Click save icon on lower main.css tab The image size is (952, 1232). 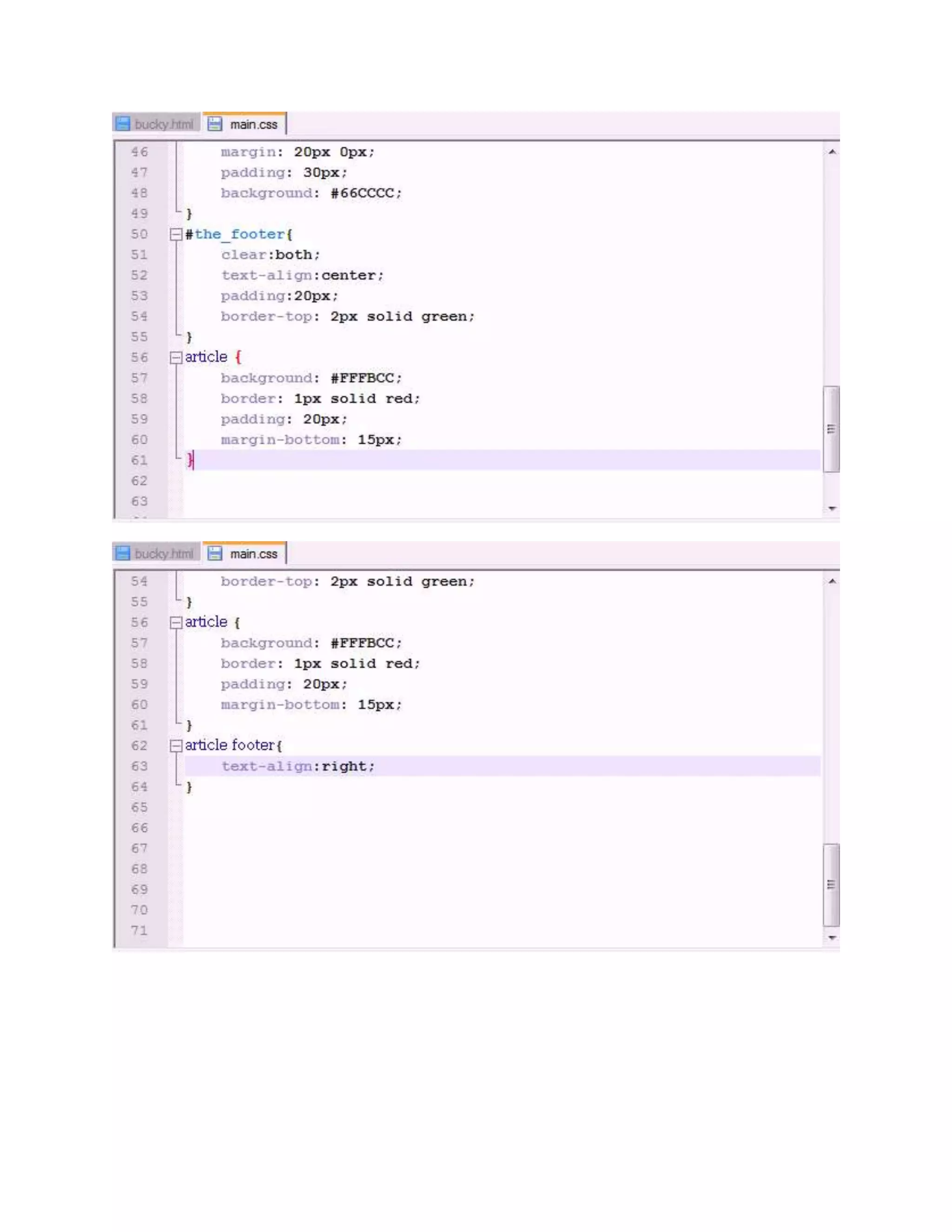click(214, 553)
